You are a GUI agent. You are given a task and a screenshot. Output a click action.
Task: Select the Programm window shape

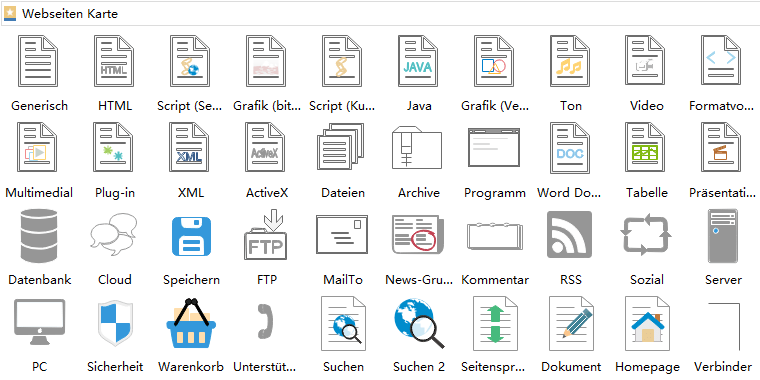pos(494,147)
